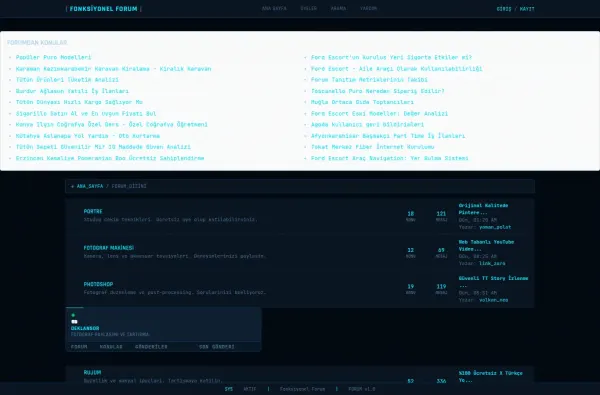Open the Yardım menu item

[x=368, y=8]
